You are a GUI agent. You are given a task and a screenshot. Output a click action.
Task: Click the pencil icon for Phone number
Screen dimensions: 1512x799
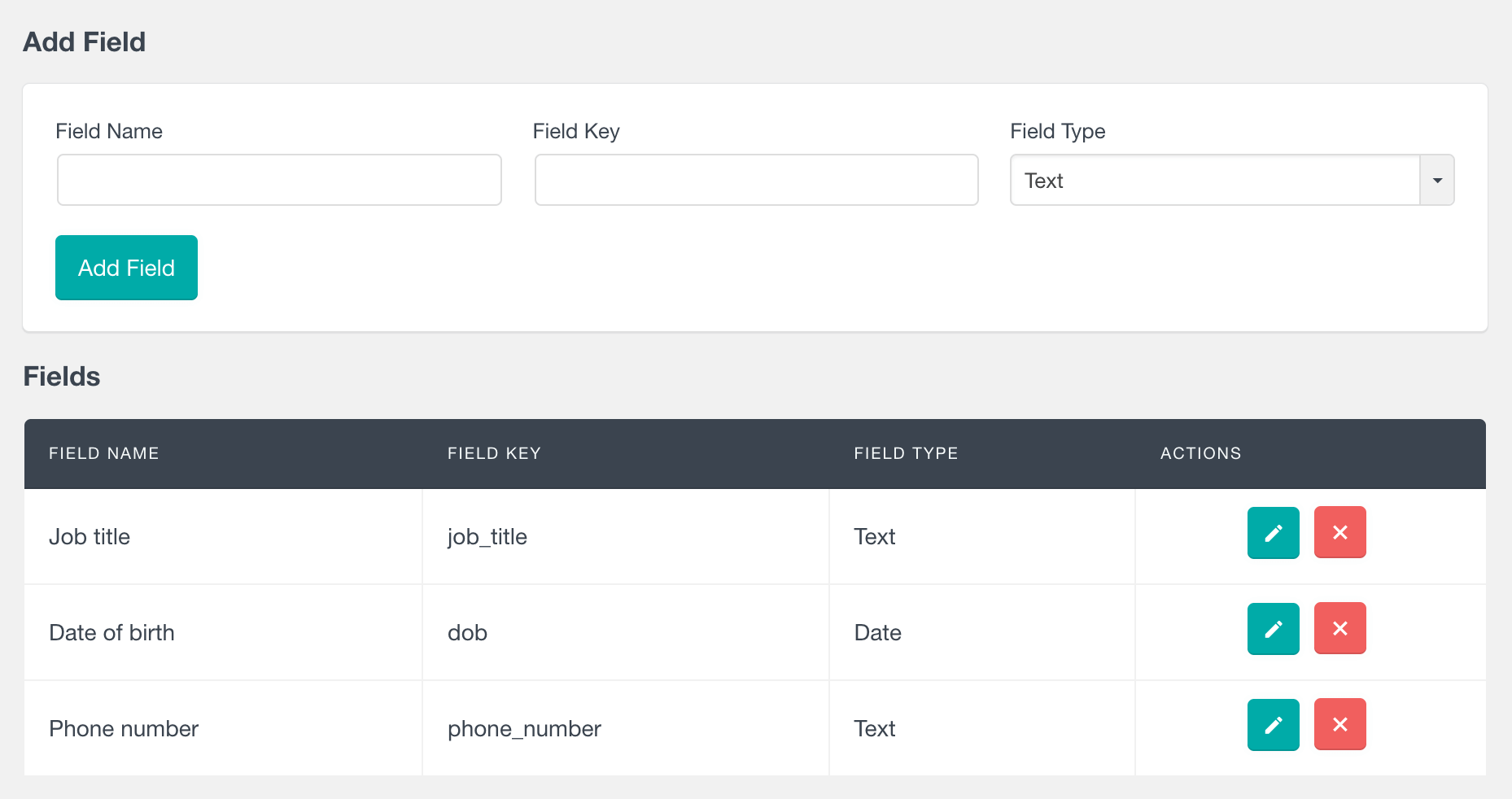pos(1273,725)
